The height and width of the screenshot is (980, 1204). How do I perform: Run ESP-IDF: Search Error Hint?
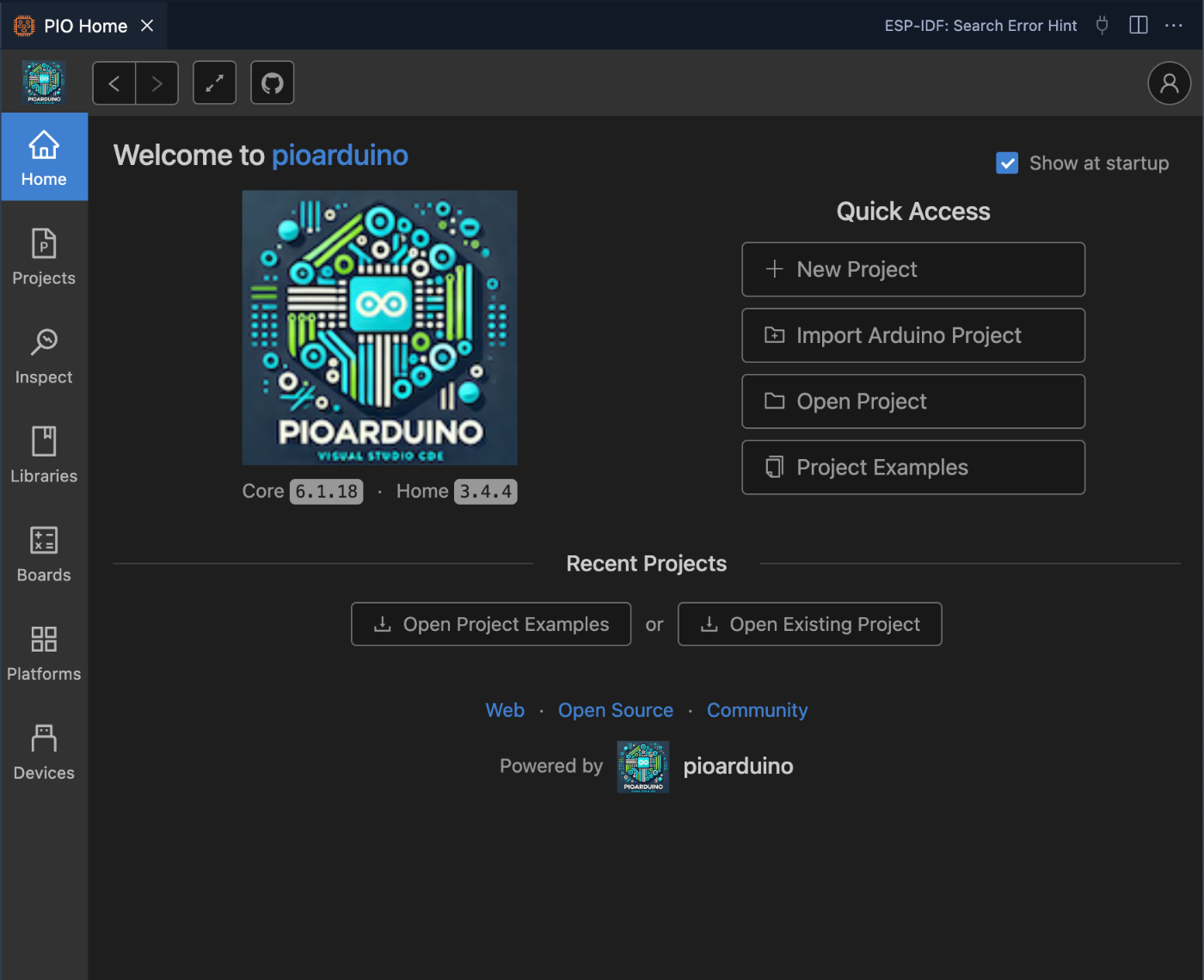click(980, 26)
